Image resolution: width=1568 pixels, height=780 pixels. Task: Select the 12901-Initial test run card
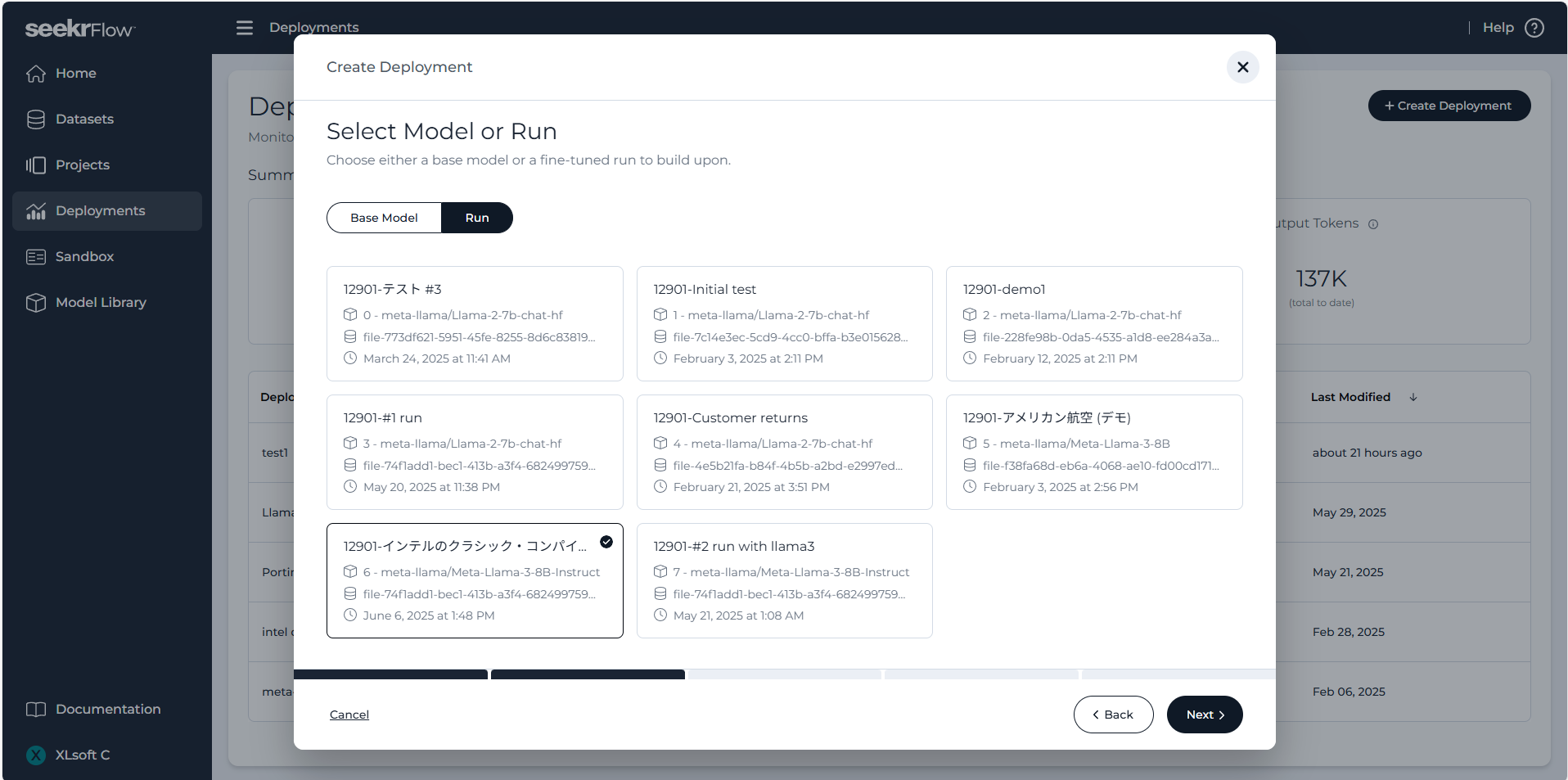tap(785, 323)
